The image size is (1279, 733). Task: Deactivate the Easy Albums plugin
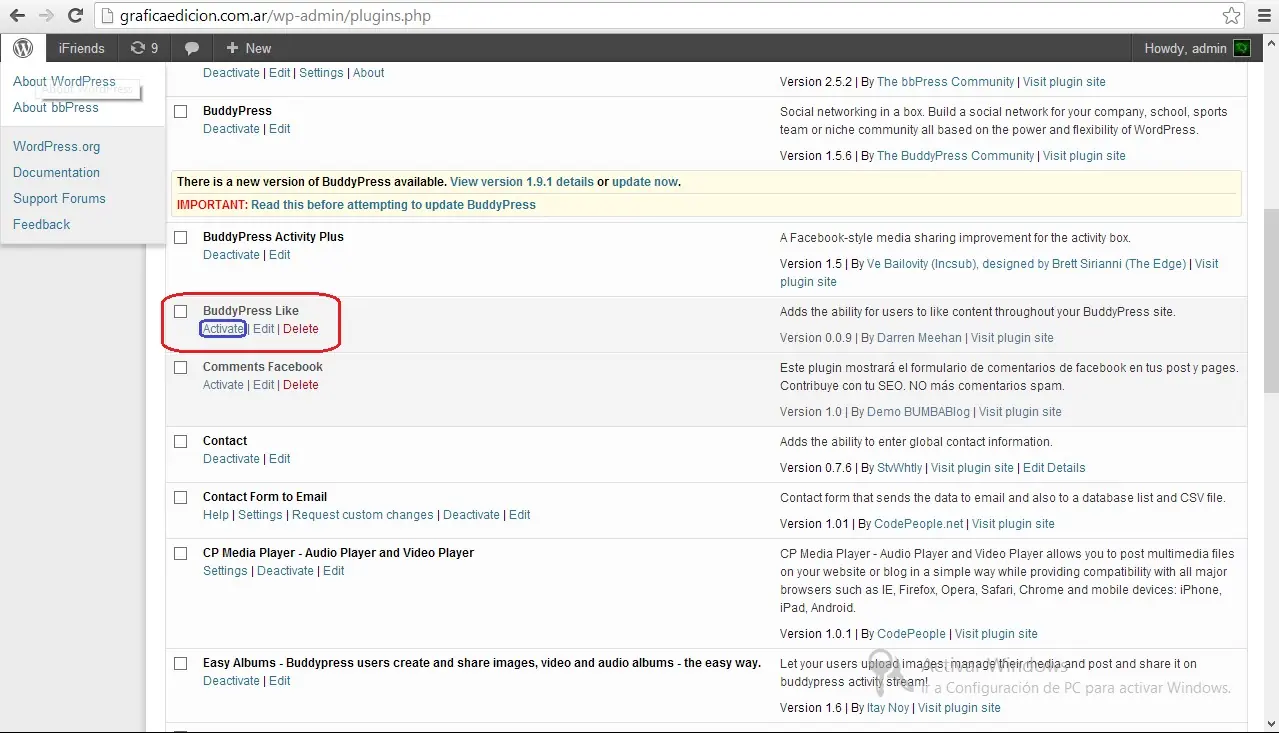231,681
